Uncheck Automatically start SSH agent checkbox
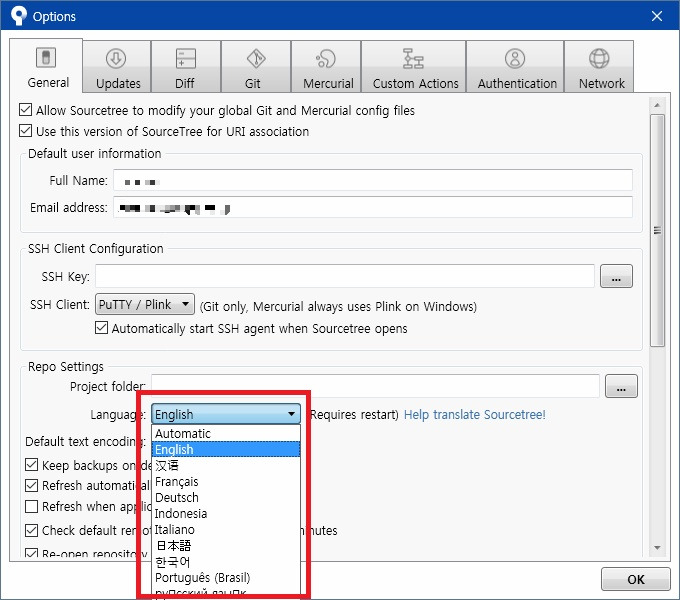 pos(101,327)
